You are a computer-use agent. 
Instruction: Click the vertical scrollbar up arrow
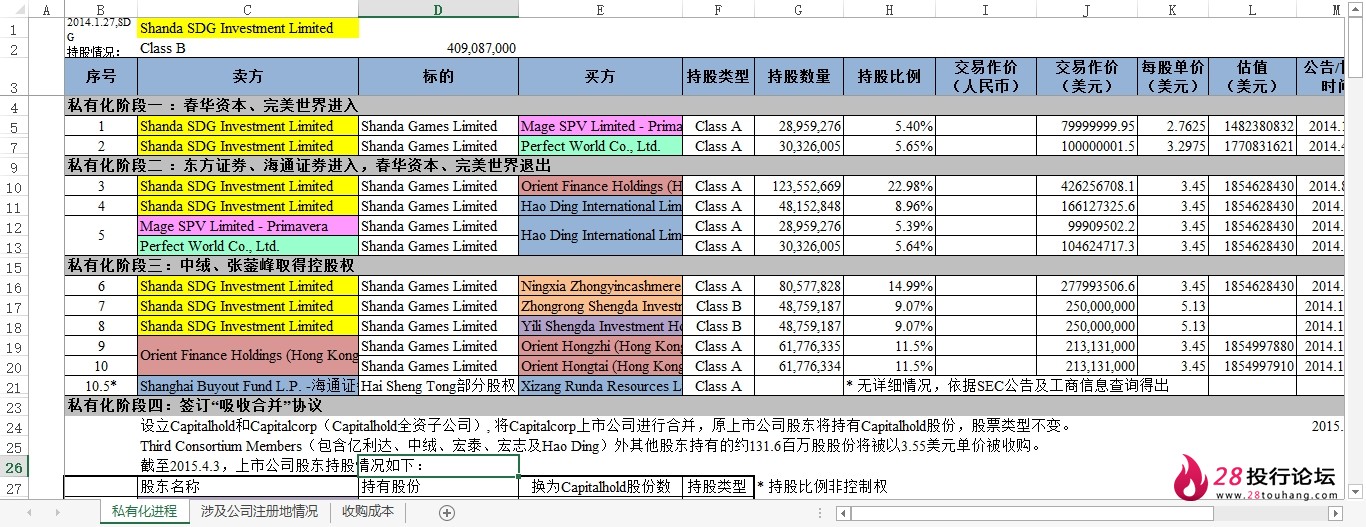(x=1357, y=9)
